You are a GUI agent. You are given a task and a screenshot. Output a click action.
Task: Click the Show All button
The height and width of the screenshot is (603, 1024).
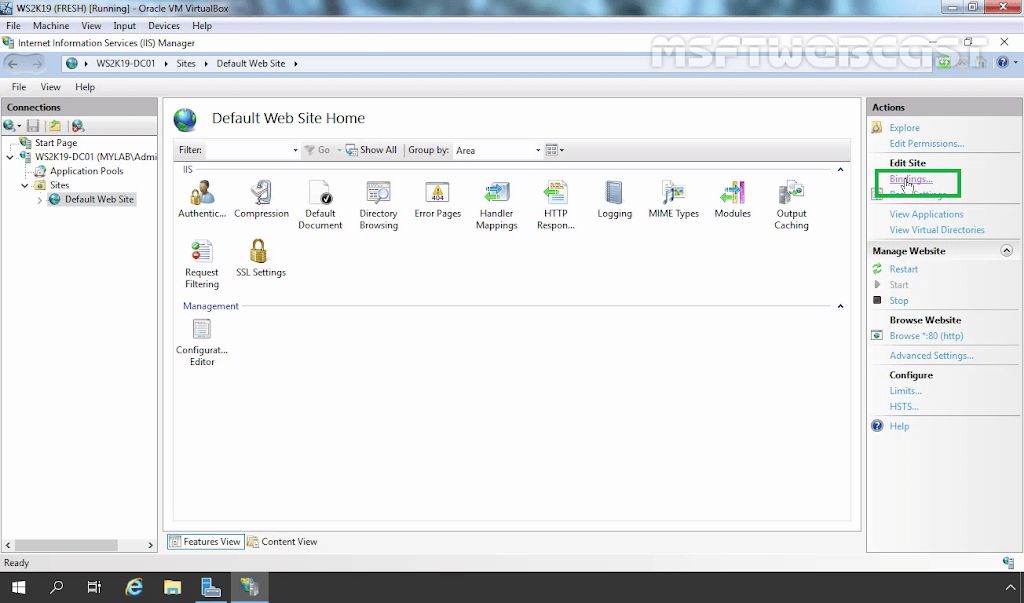tap(371, 150)
